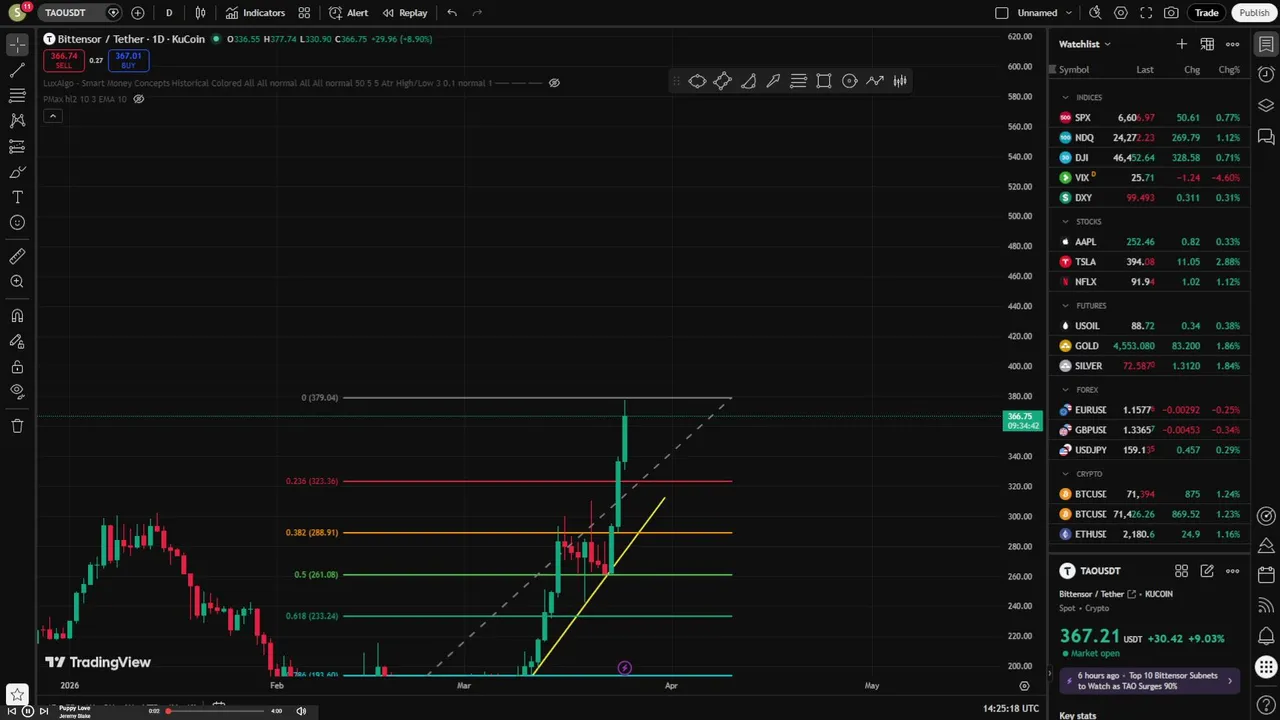The height and width of the screenshot is (720, 1280).
Task: Open the emoji and icons tool
Action: [x=17, y=222]
